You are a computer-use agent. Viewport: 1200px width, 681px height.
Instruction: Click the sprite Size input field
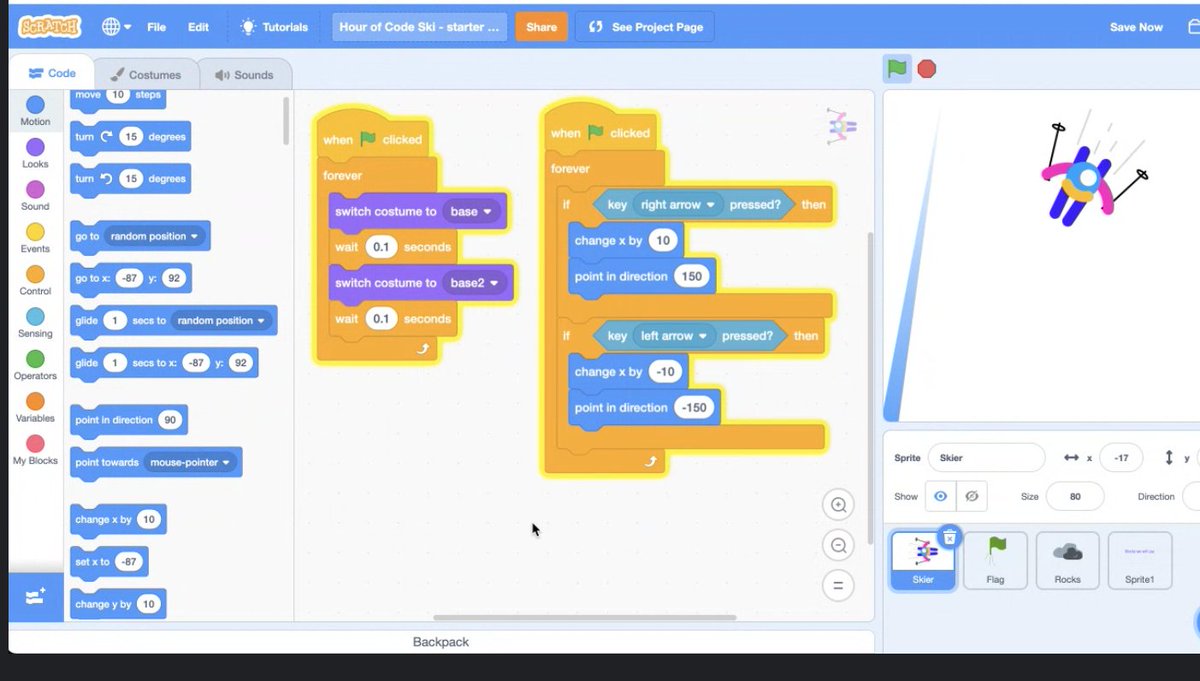pos(1075,496)
